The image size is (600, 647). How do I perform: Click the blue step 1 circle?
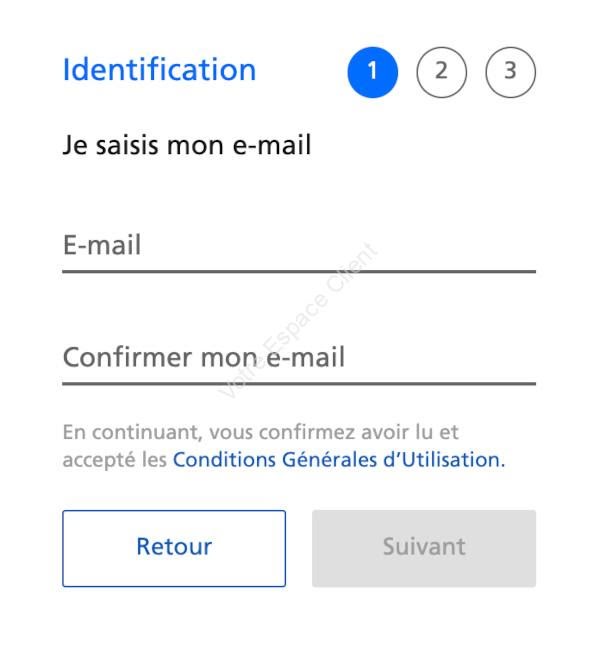(372, 73)
